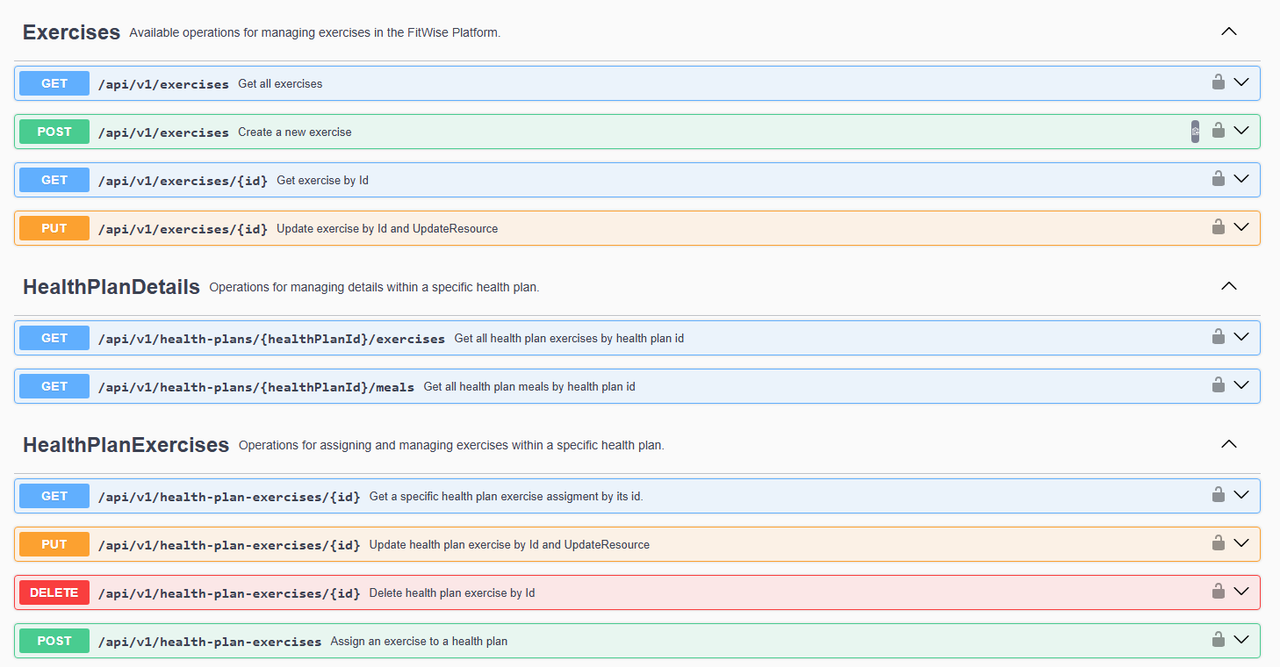Expand chevron on PUT health-plan-exercises operation
Viewport: 1280px width, 667px height.
(1242, 543)
